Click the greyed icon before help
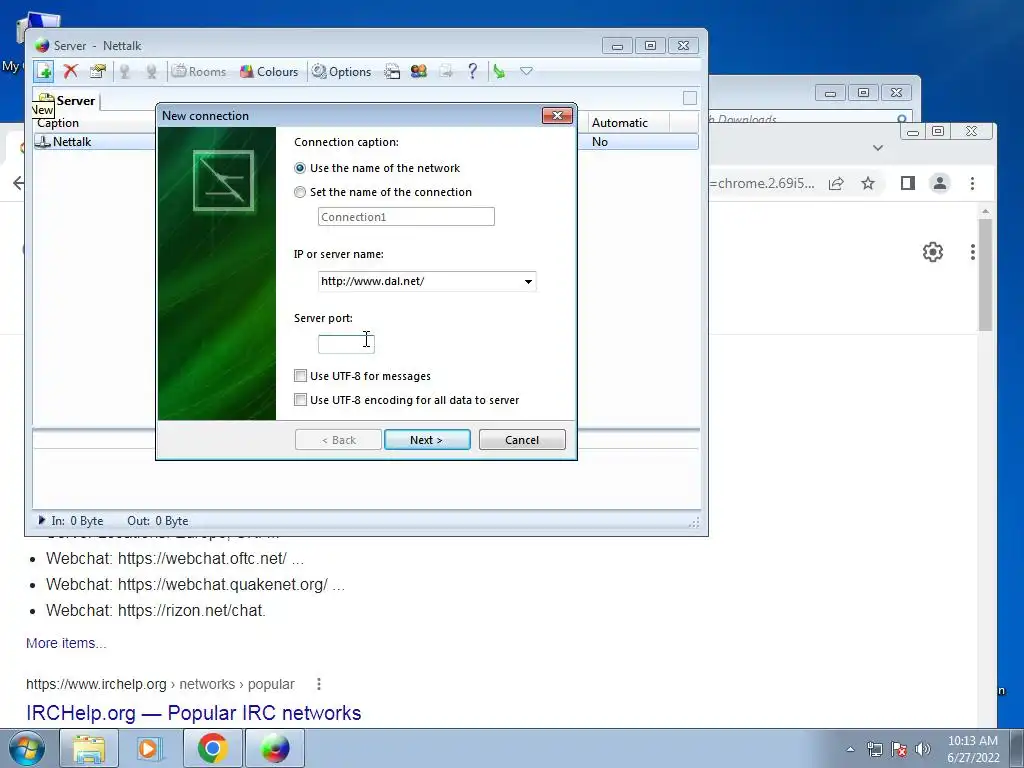Viewport: 1024px width, 768px height. (445, 71)
